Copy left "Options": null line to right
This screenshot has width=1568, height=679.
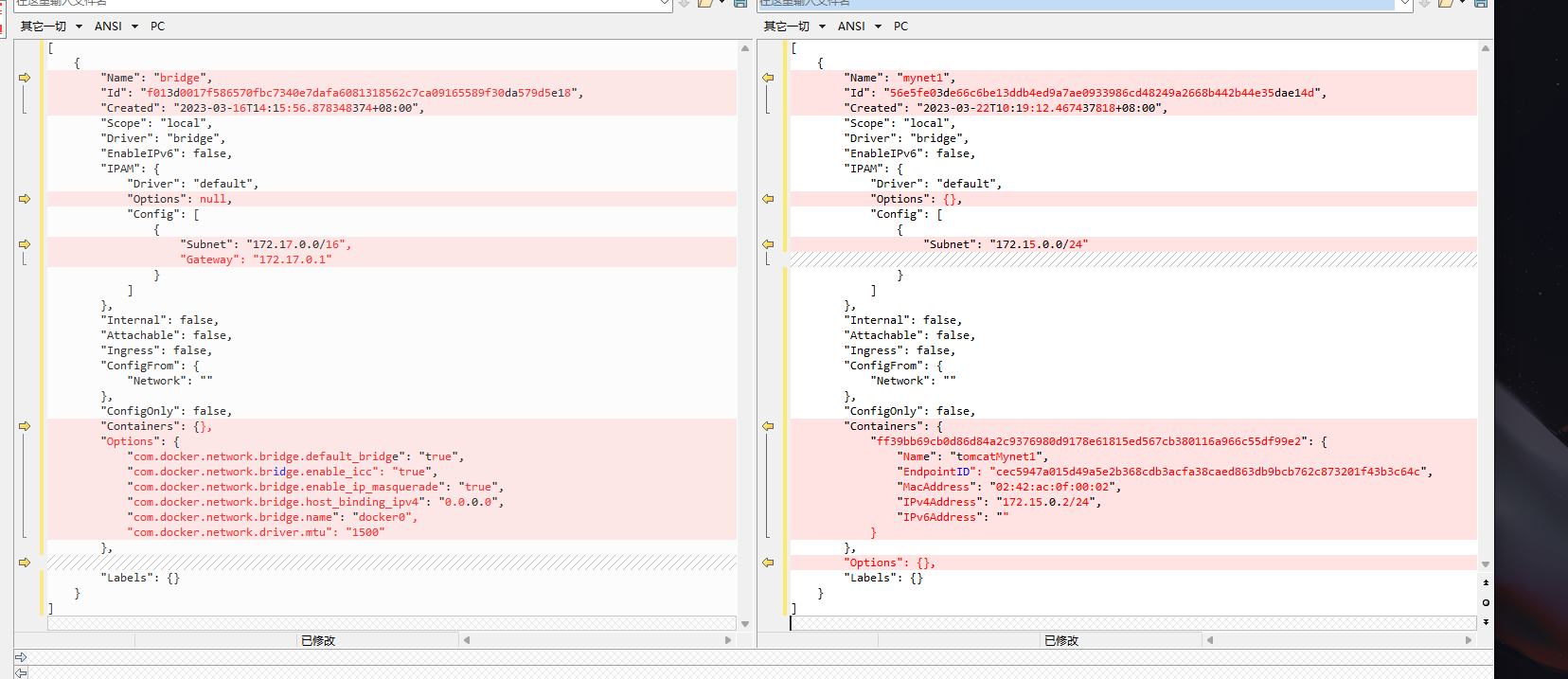[25, 199]
